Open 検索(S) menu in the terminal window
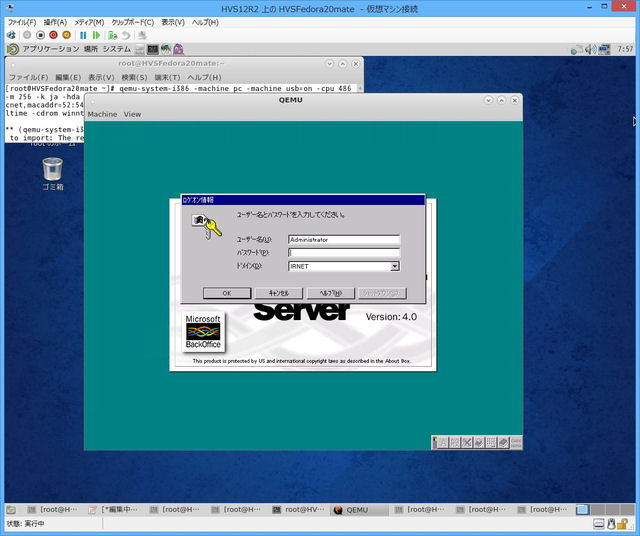This screenshot has height=536, width=640. coord(134,77)
